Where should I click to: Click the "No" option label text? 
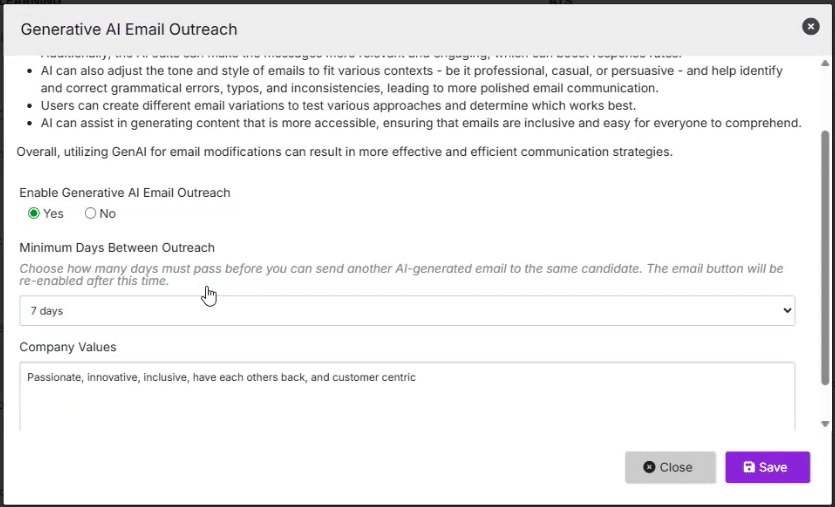[x=108, y=213]
